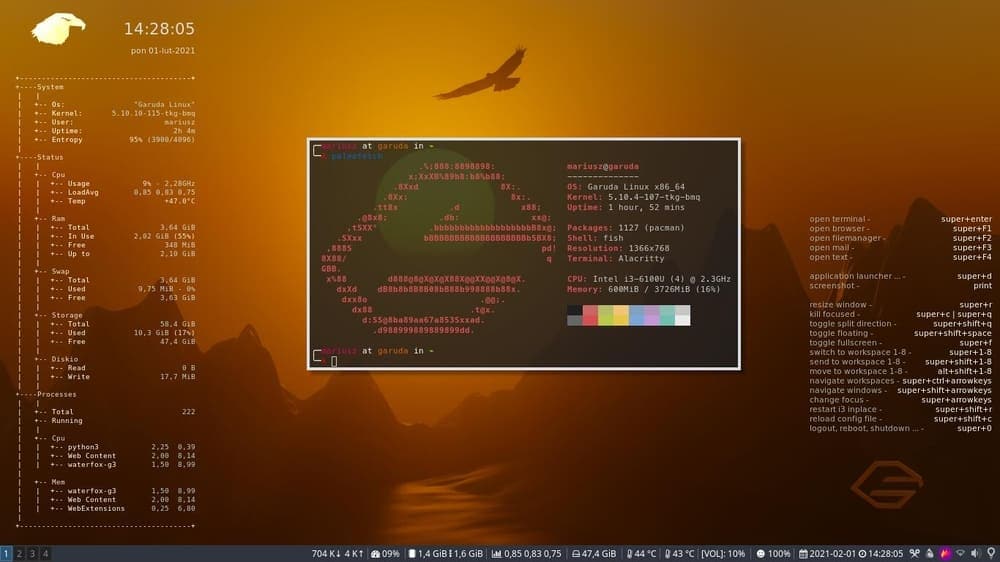The width and height of the screenshot is (1000, 562).
Task: Click the 43 °C temperature indicator
Action: (x=680, y=554)
